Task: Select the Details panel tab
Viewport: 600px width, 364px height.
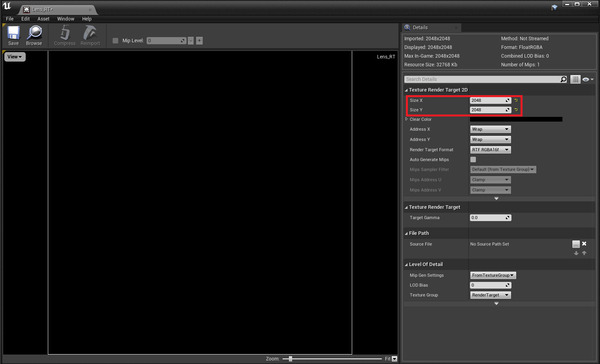Action: coord(431,28)
